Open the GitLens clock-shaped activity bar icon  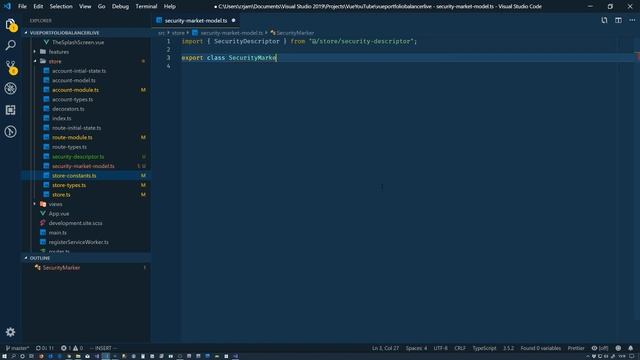[11, 131]
